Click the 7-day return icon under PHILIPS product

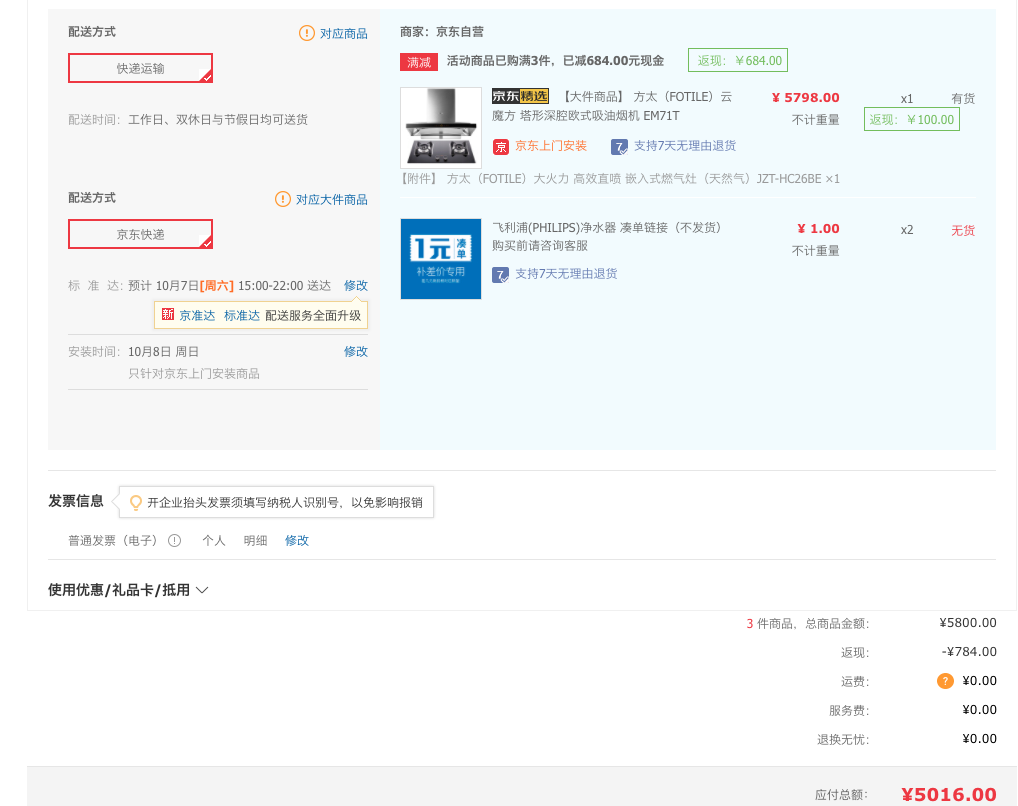pyautogui.click(x=501, y=275)
